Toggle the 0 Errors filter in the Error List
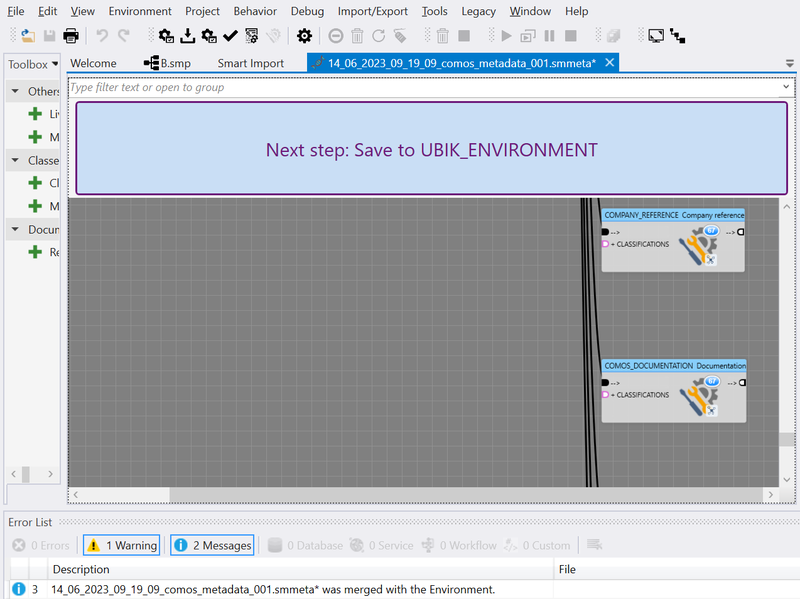 pyautogui.click(x=39, y=545)
